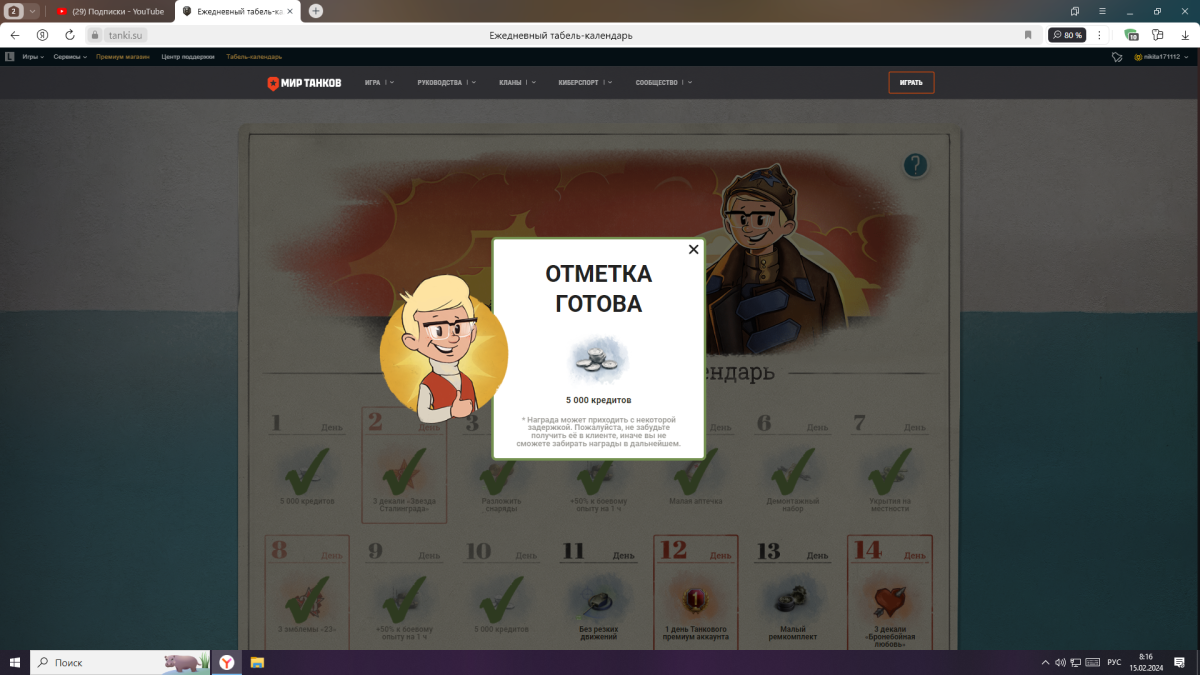Image resolution: width=1200 pixels, height=675 pixels.
Task: Open the Protect shield extension
Action: tap(1131, 35)
